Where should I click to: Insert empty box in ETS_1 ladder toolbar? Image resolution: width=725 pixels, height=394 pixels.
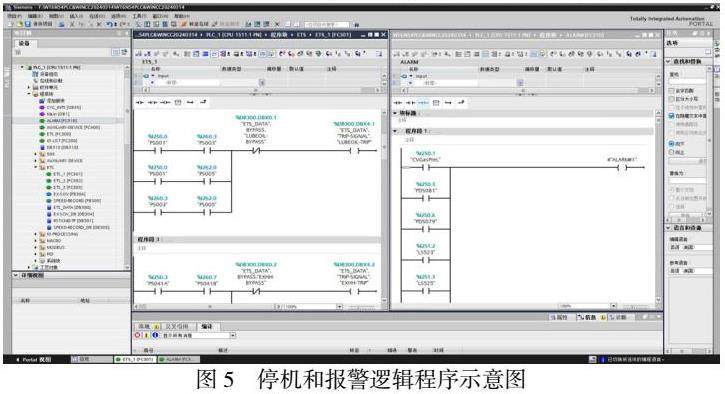(x=178, y=103)
